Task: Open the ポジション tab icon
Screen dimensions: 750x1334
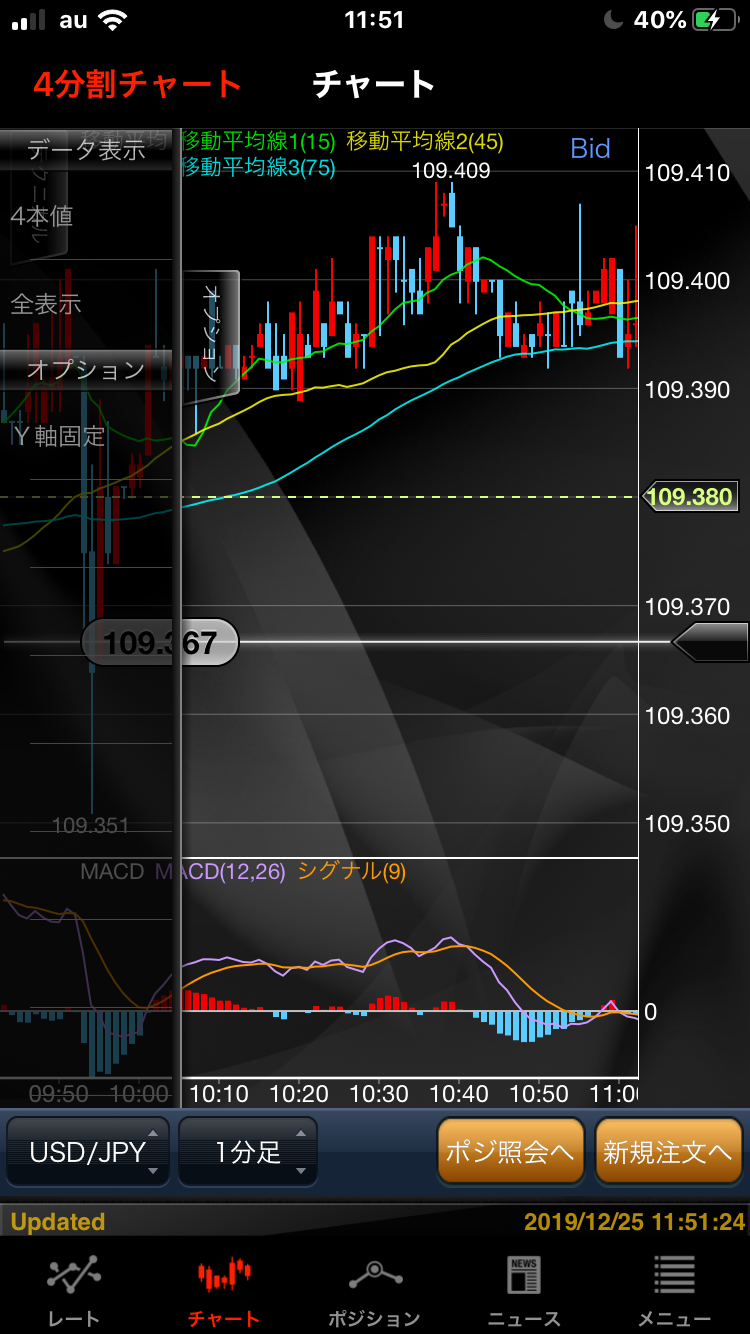Action: [x=374, y=1276]
